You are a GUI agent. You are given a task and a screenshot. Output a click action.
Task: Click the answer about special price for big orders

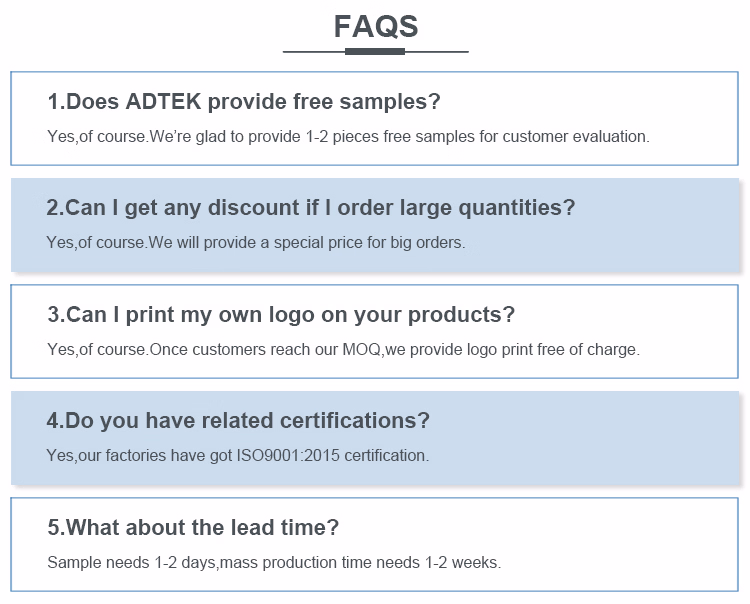pyautogui.click(x=256, y=242)
